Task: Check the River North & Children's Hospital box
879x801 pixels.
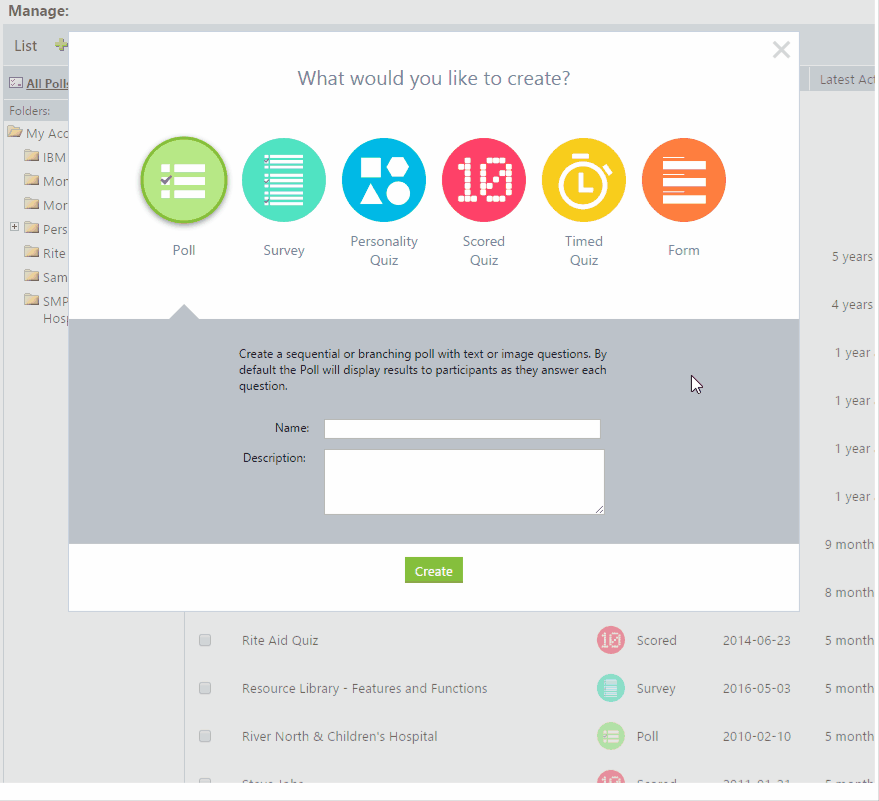Action: 205,736
